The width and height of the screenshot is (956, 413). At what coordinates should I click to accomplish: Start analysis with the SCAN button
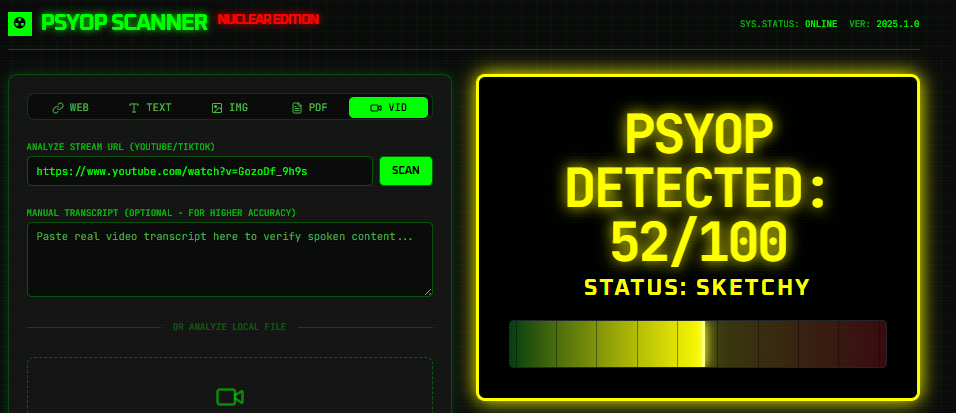(406, 171)
